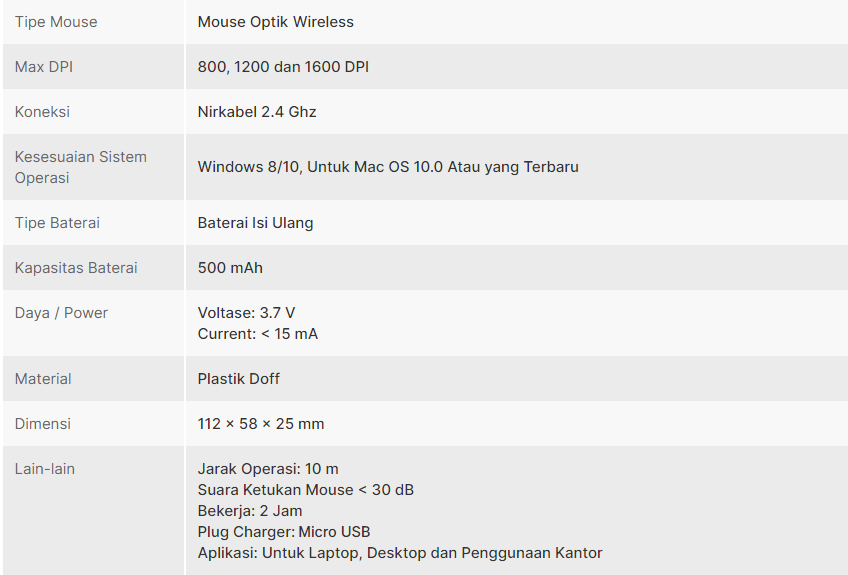
Task: Select the "Mouse Optik Wireless" value text
Action: point(275,22)
